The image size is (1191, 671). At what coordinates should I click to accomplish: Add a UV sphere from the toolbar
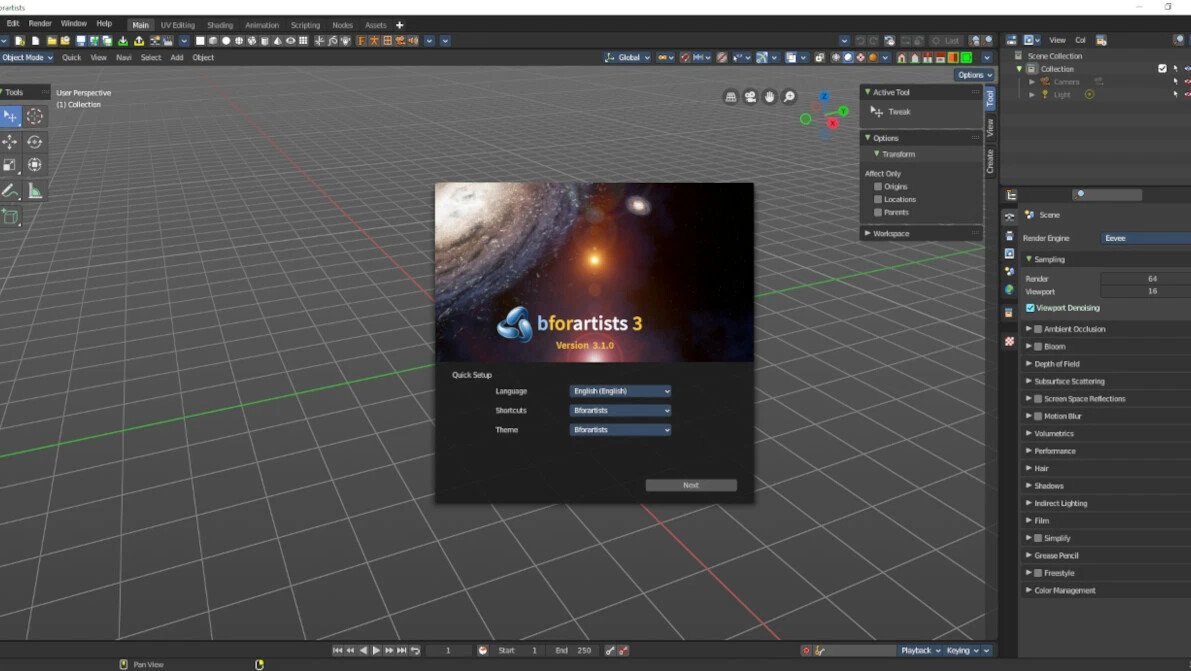[239, 41]
